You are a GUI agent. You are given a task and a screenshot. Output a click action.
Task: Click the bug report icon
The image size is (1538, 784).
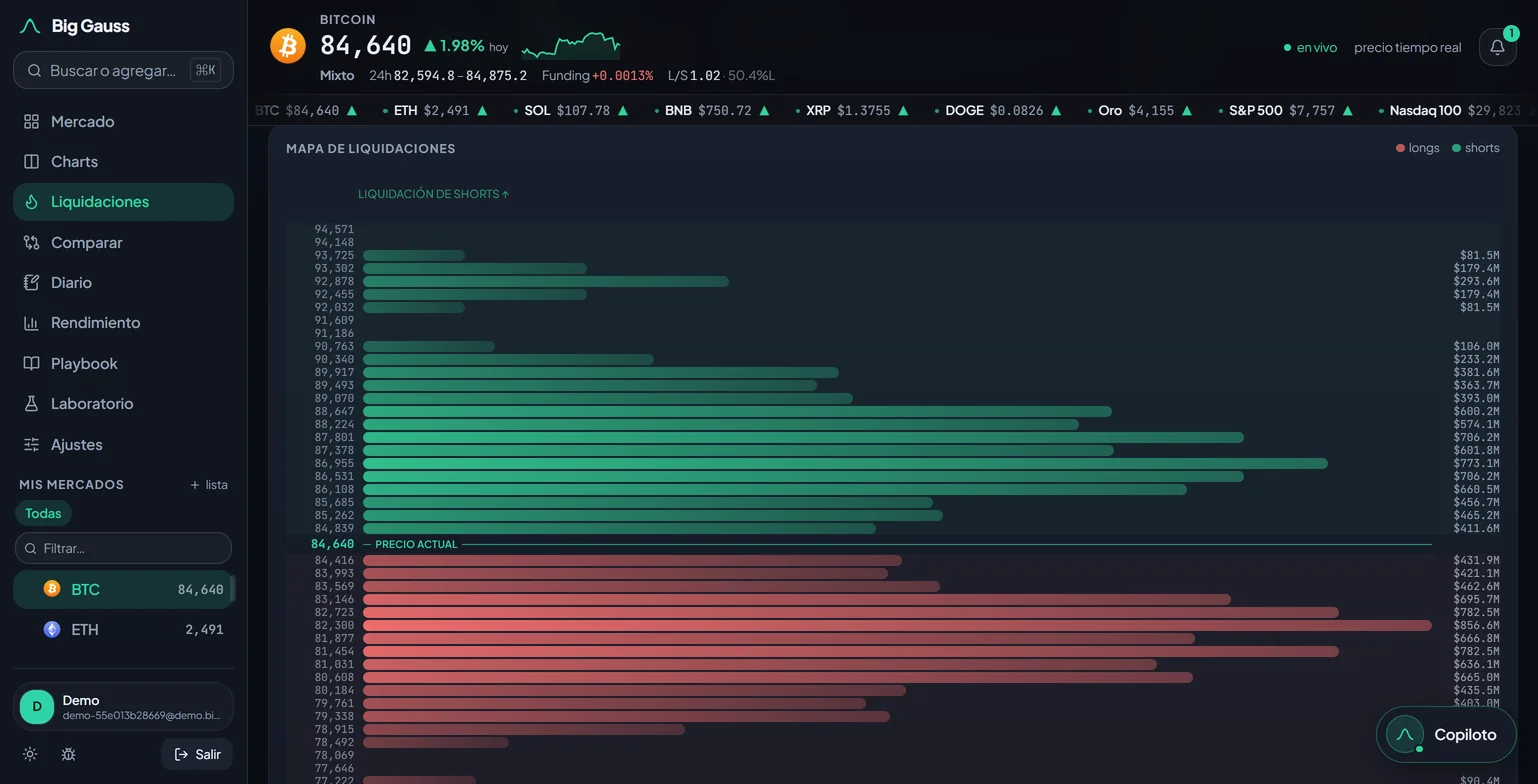(68, 754)
